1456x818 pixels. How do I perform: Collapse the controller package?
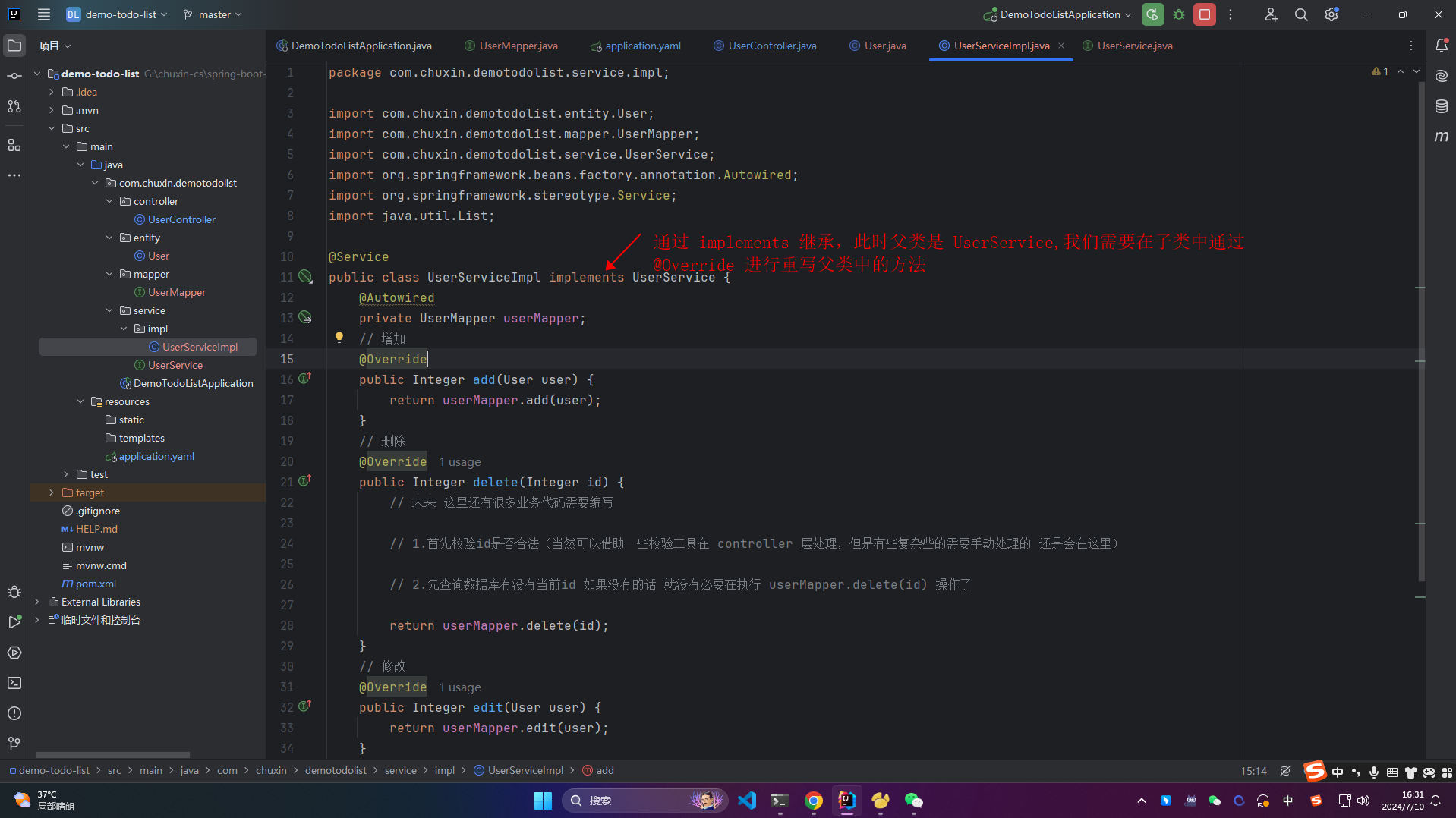pyautogui.click(x=109, y=201)
